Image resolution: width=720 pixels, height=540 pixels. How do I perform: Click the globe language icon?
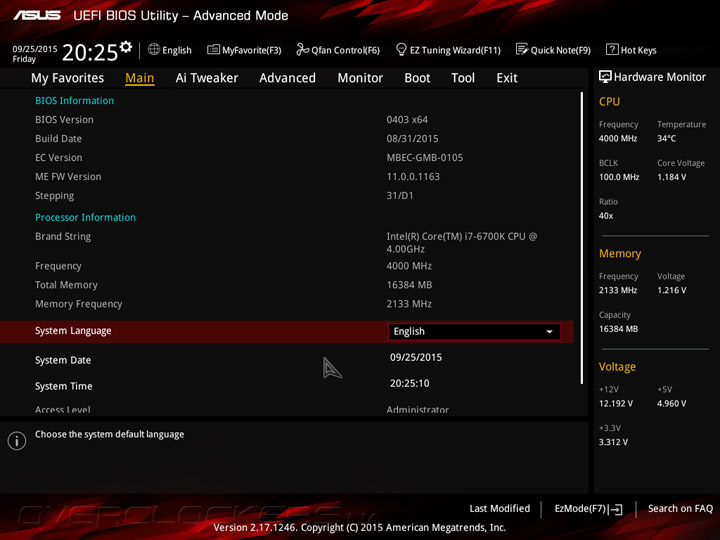point(154,50)
